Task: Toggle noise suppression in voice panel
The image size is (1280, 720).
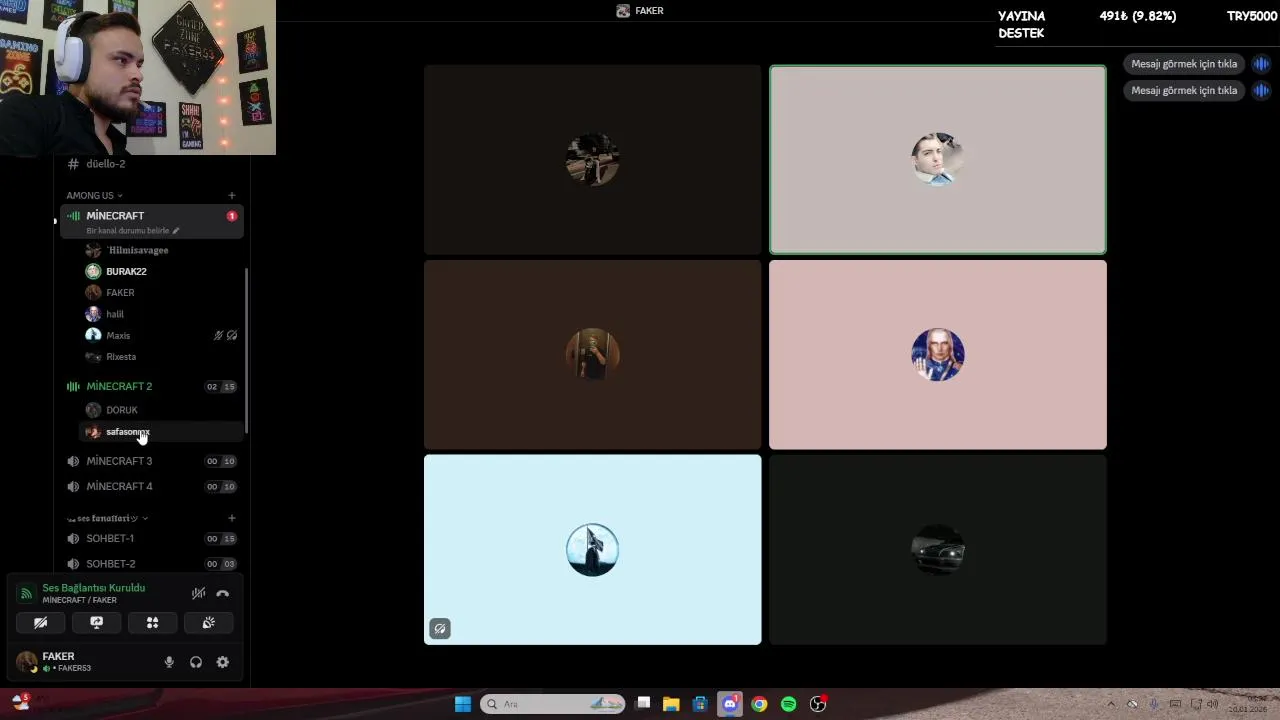Action: coord(199,594)
